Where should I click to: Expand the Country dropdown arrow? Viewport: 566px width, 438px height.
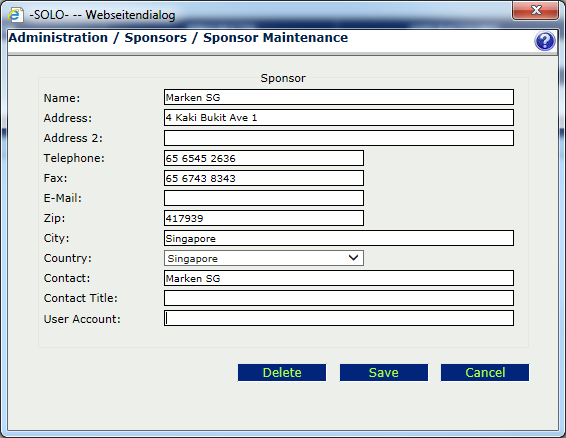pos(353,258)
